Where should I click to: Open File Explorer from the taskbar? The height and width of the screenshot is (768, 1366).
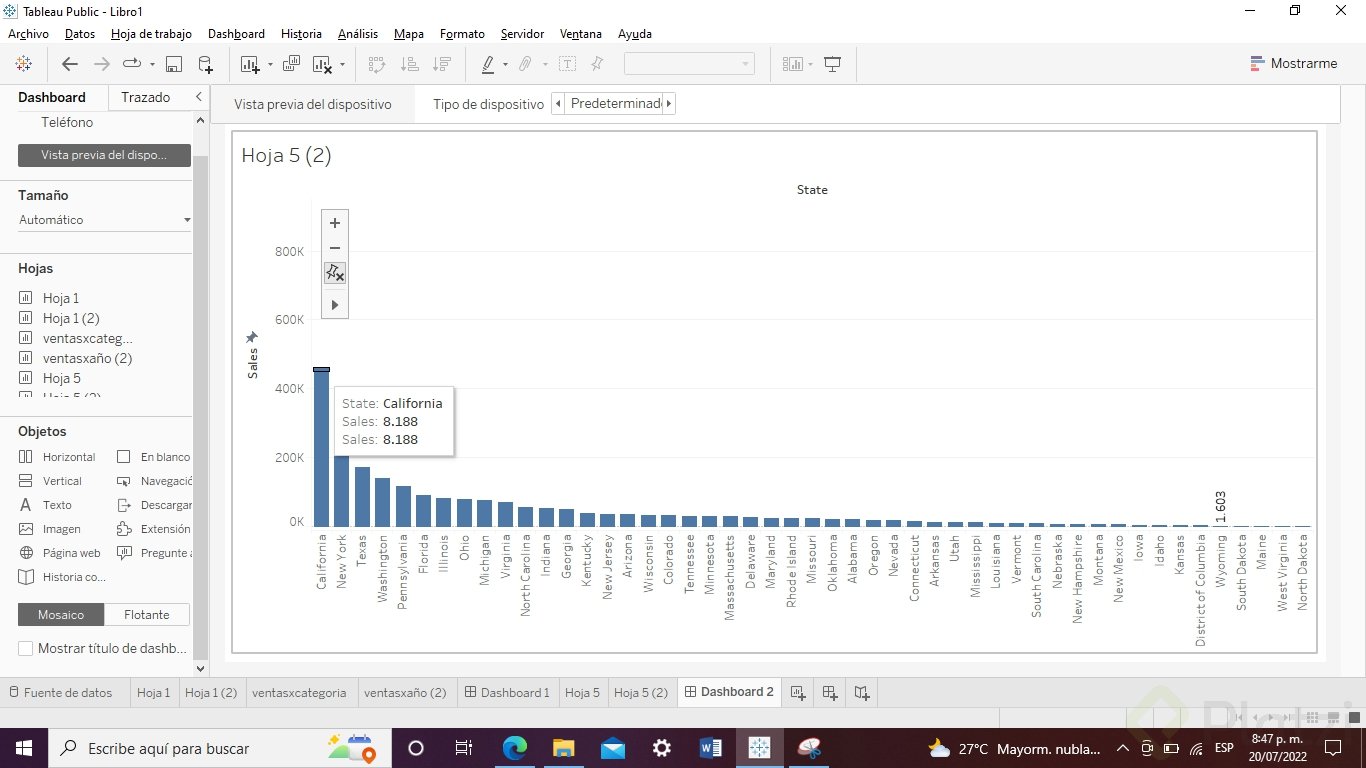click(564, 748)
